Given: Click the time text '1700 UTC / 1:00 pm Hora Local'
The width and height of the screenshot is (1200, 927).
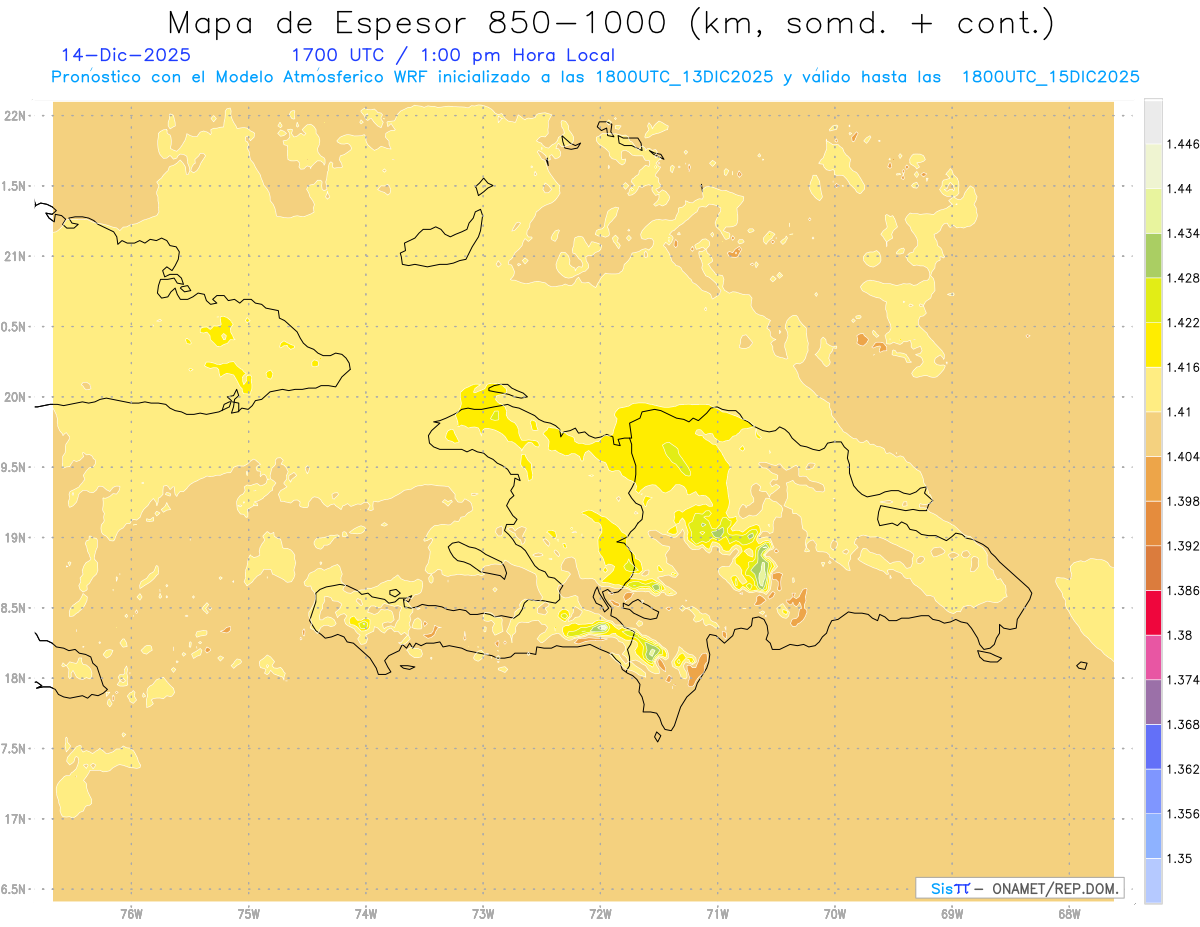Looking at the screenshot, I should pyautogui.click(x=453, y=56).
